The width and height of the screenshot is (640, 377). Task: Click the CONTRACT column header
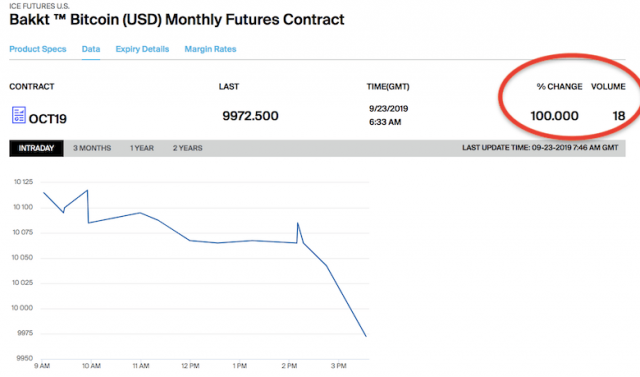32,86
